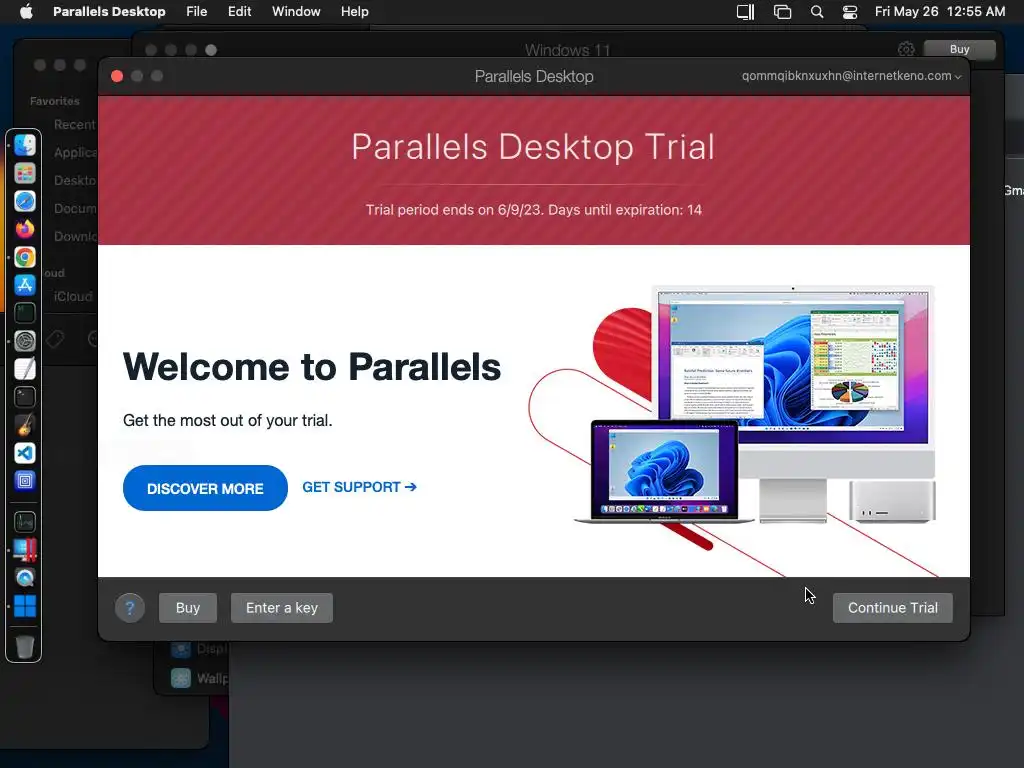Close the Parallels Desktop trial window

118,76
